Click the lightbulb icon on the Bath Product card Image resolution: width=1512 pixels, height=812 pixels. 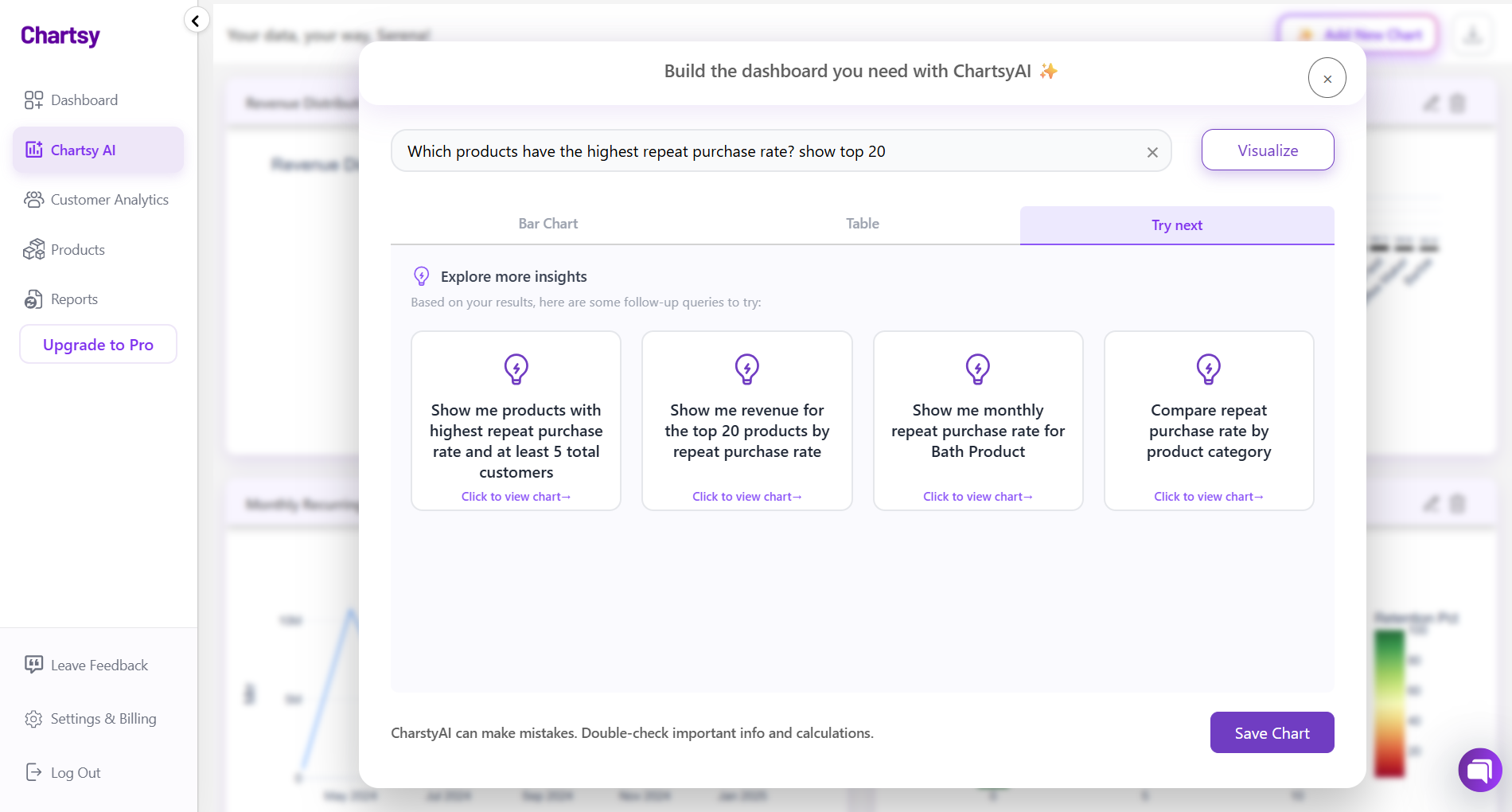(x=977, y=369)
